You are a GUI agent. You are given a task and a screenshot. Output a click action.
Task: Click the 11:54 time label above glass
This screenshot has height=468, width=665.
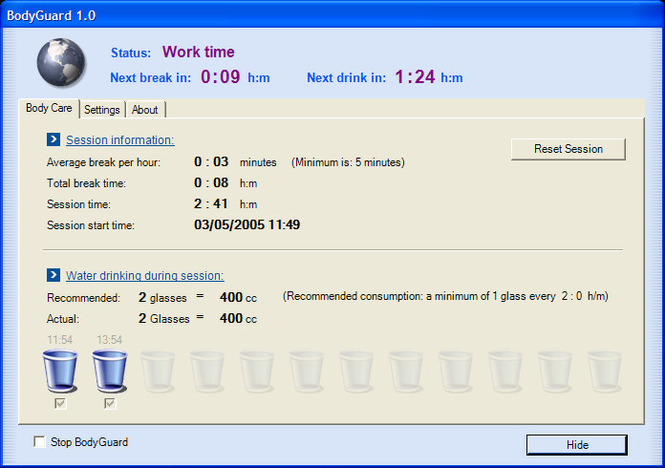[60, 340]
